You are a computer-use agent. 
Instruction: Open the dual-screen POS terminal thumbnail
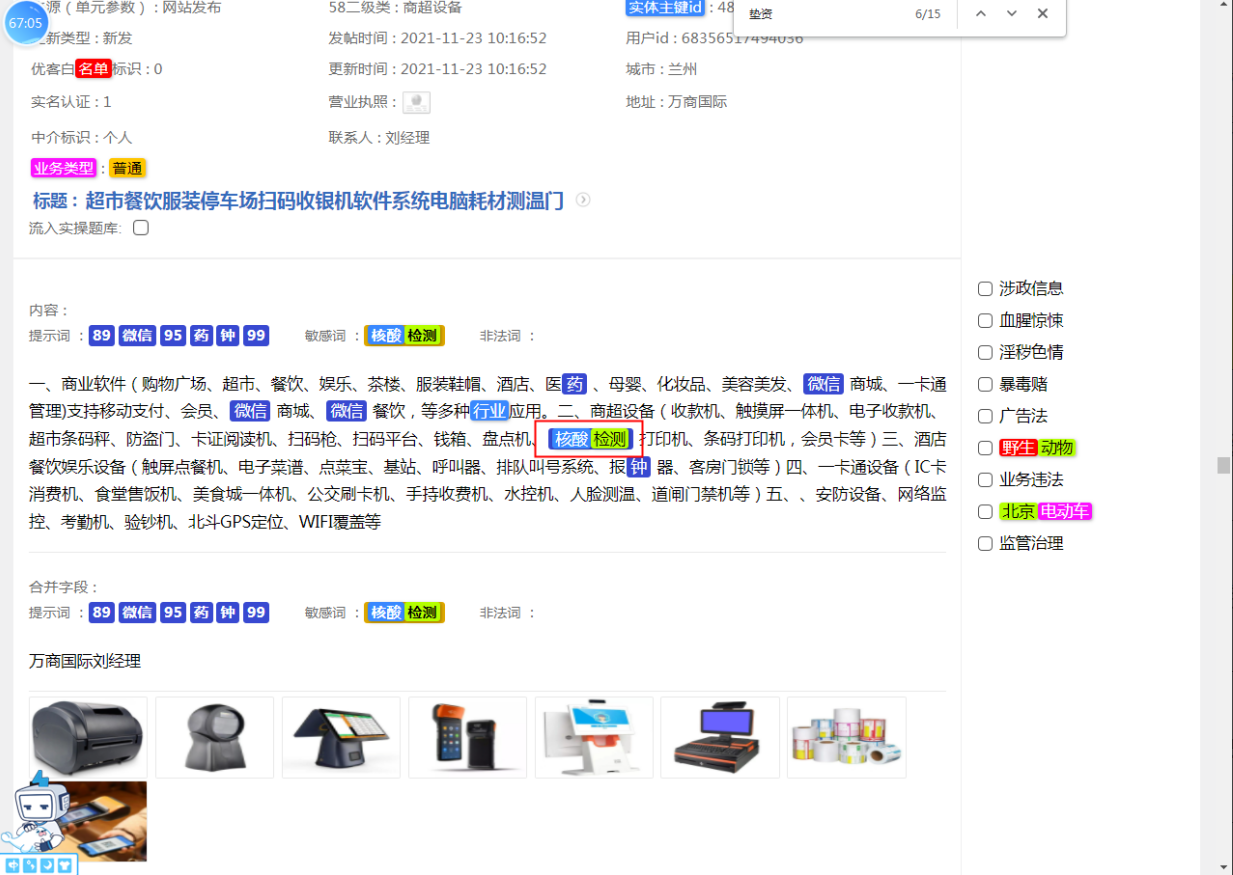click(341, 738)
